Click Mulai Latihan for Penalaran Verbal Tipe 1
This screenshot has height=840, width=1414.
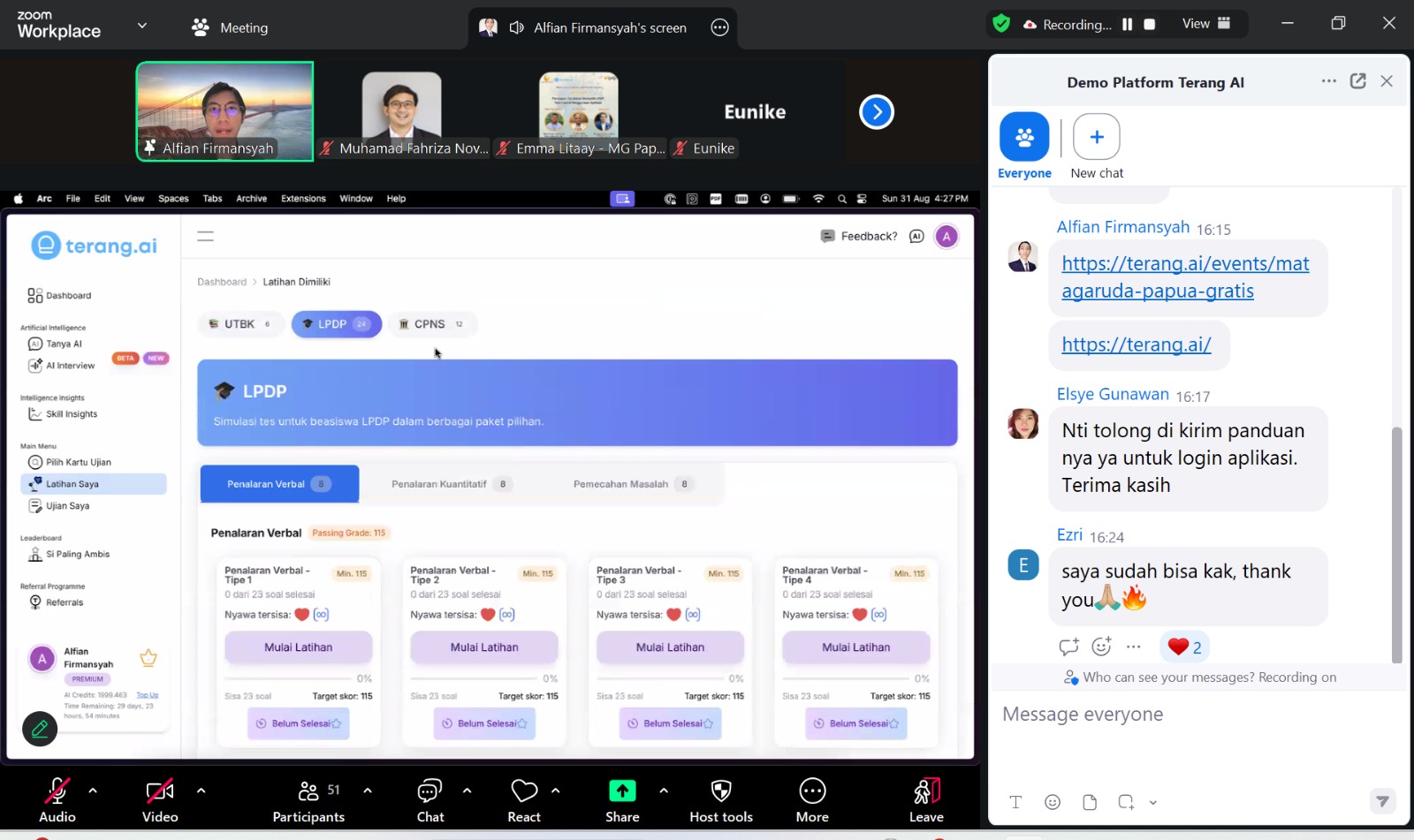point(299,647)
